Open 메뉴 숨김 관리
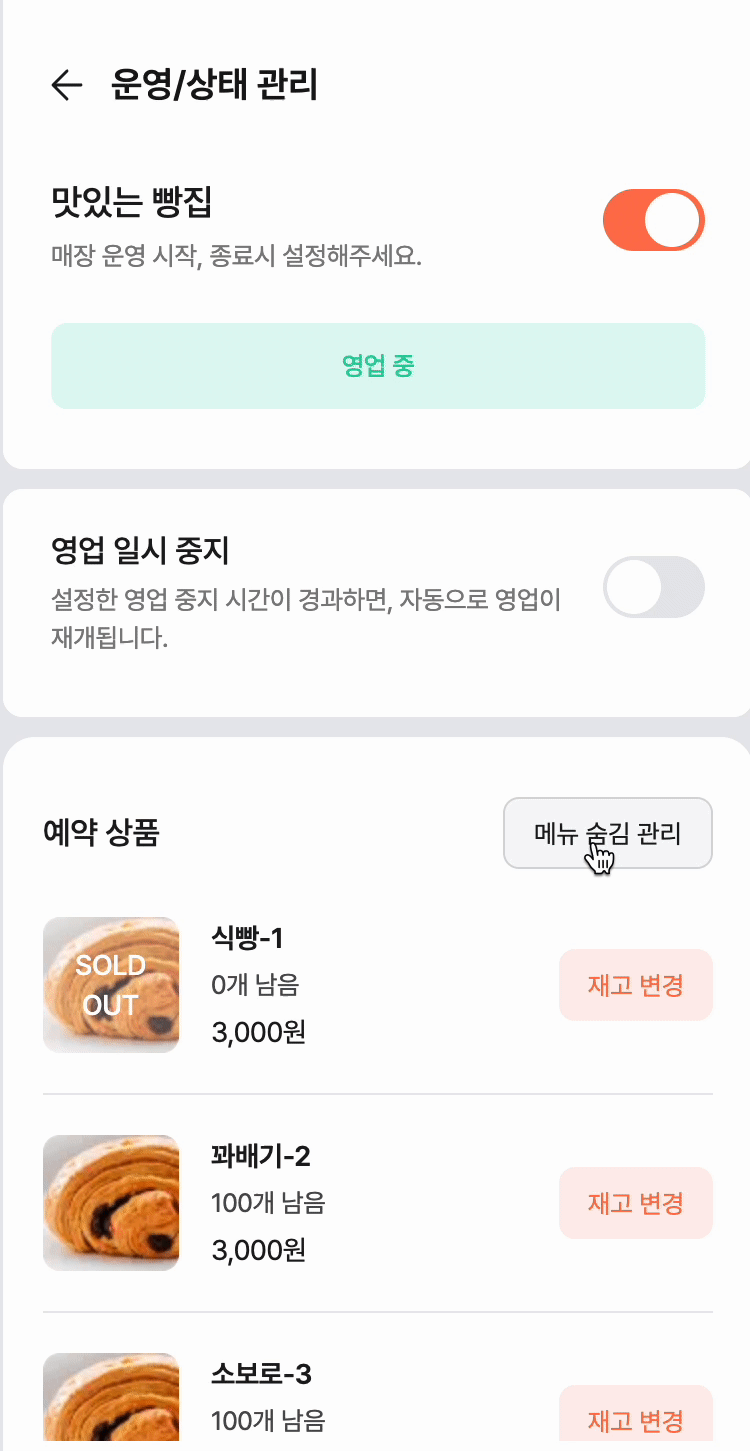Image resolution: width=750 pixels, height=1451 pixels. [x=607, y=833]
